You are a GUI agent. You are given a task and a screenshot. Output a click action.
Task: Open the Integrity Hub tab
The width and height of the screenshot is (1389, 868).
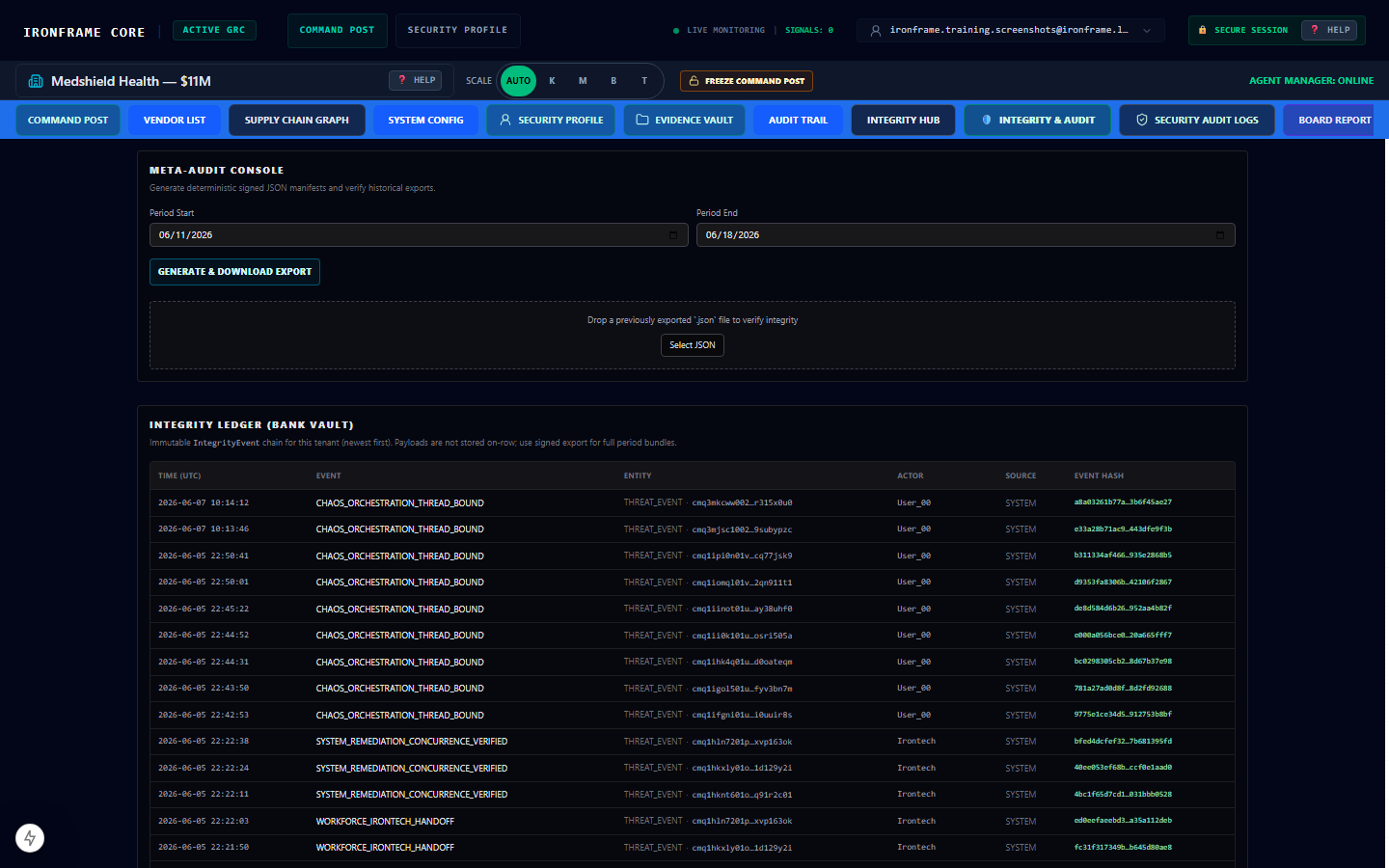[x=903, y=120]
